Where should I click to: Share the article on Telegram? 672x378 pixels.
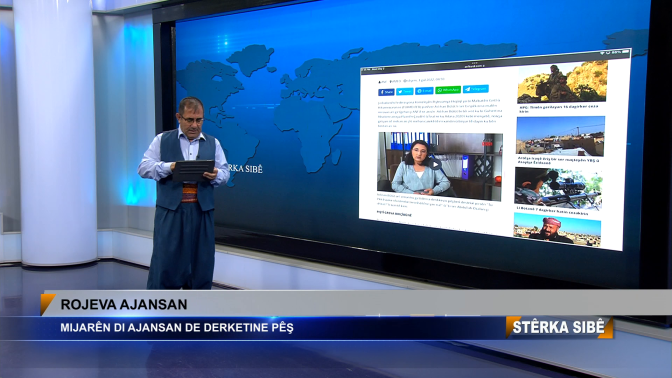[476, 89]
